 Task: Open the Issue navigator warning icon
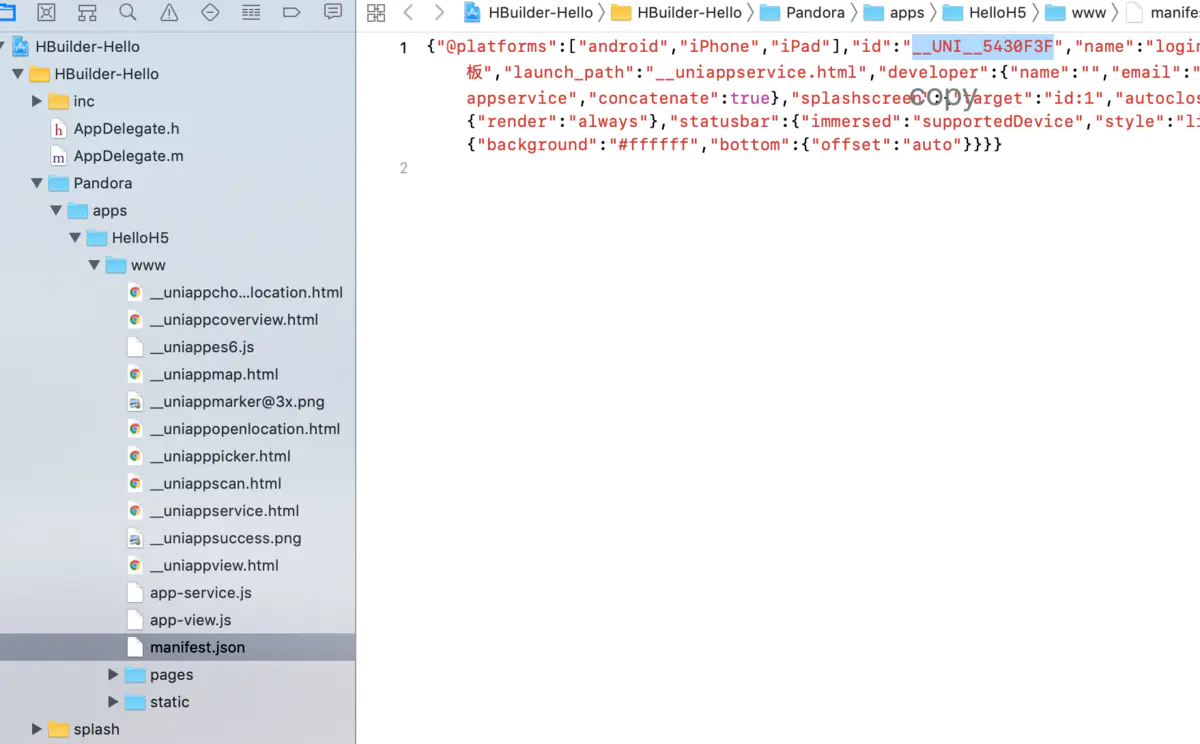(169, 13)
